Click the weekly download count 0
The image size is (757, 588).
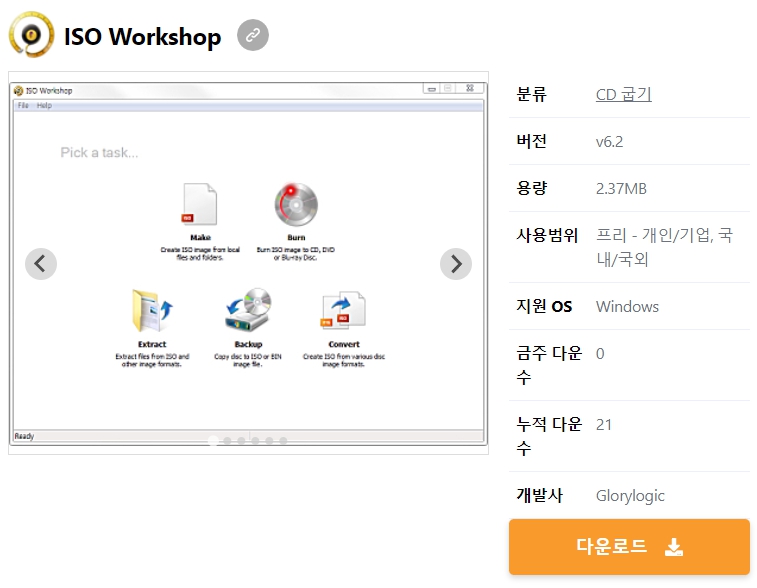(600, 354)
